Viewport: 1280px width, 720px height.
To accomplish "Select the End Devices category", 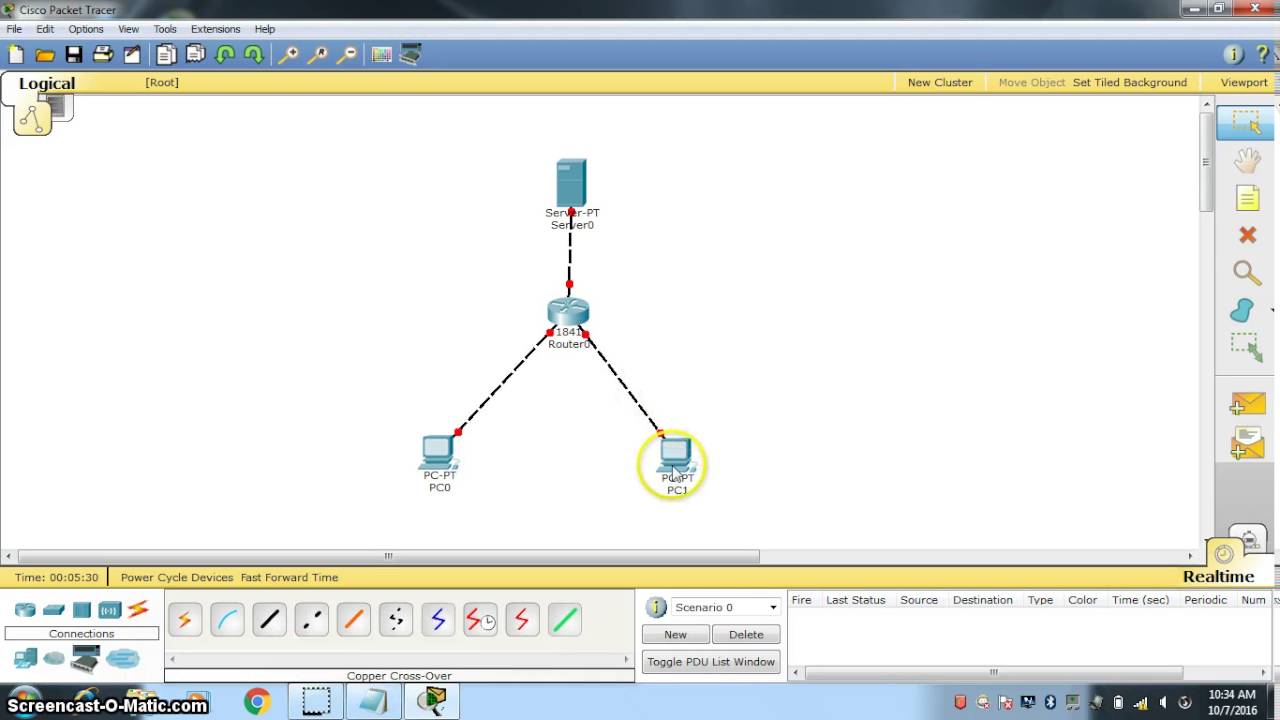I will click(x=25, y=658).
